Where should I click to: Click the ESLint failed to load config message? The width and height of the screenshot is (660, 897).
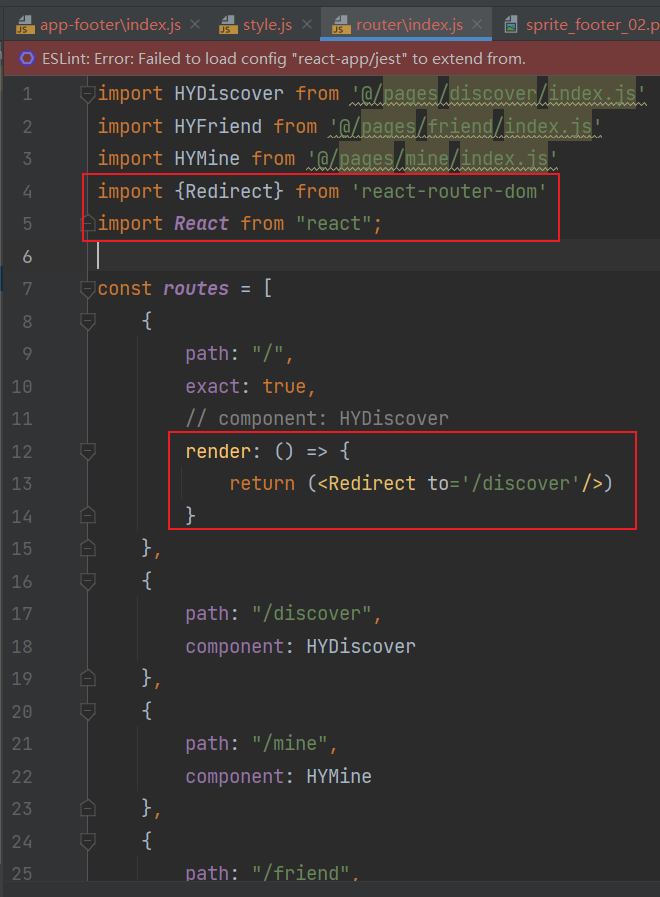(x=284, y=58)
